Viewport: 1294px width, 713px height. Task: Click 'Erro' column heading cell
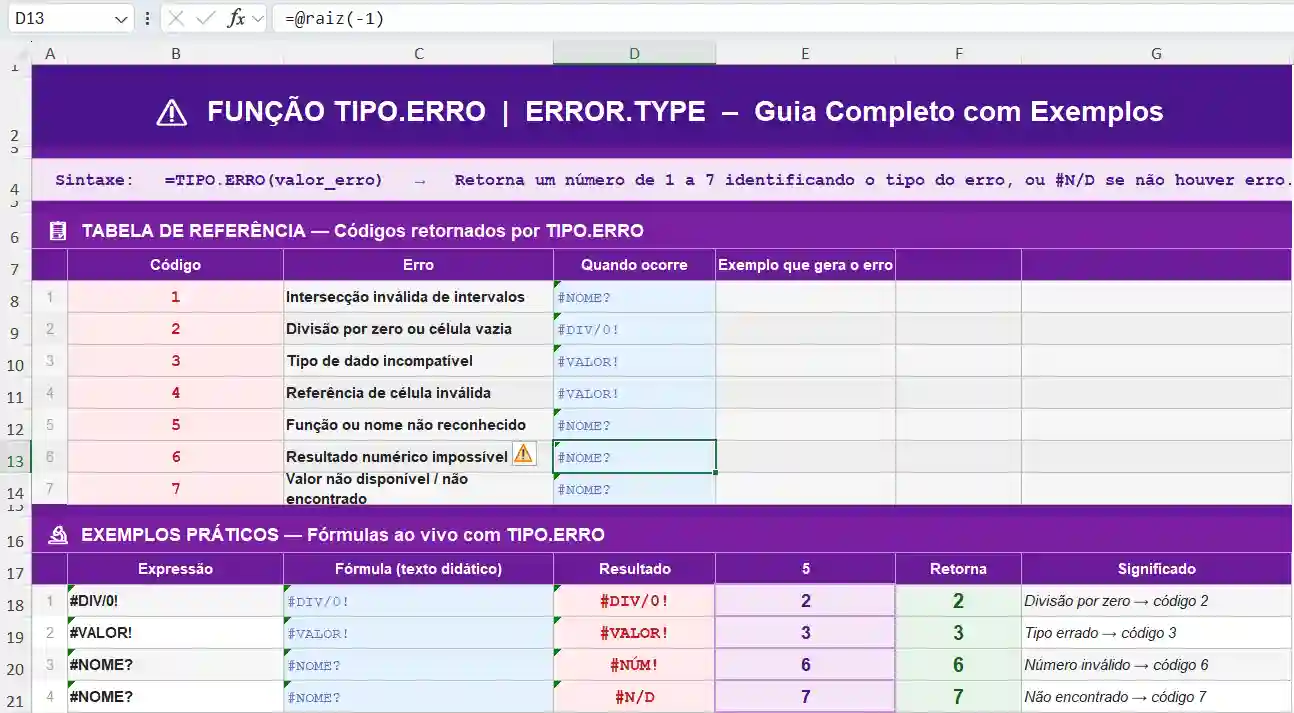pyautogui.click(x=418, y=265)
